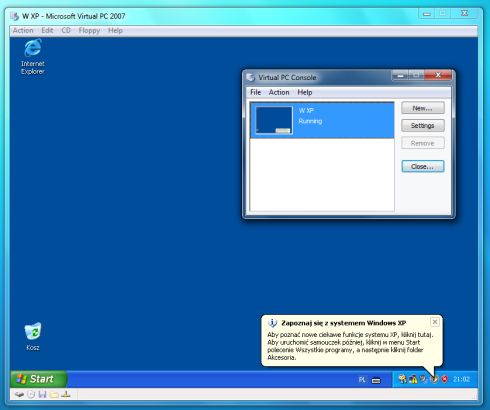Click the CD drive status bar icon
Image resolution: width=490 pixels, height=410 pixels.
31,395
